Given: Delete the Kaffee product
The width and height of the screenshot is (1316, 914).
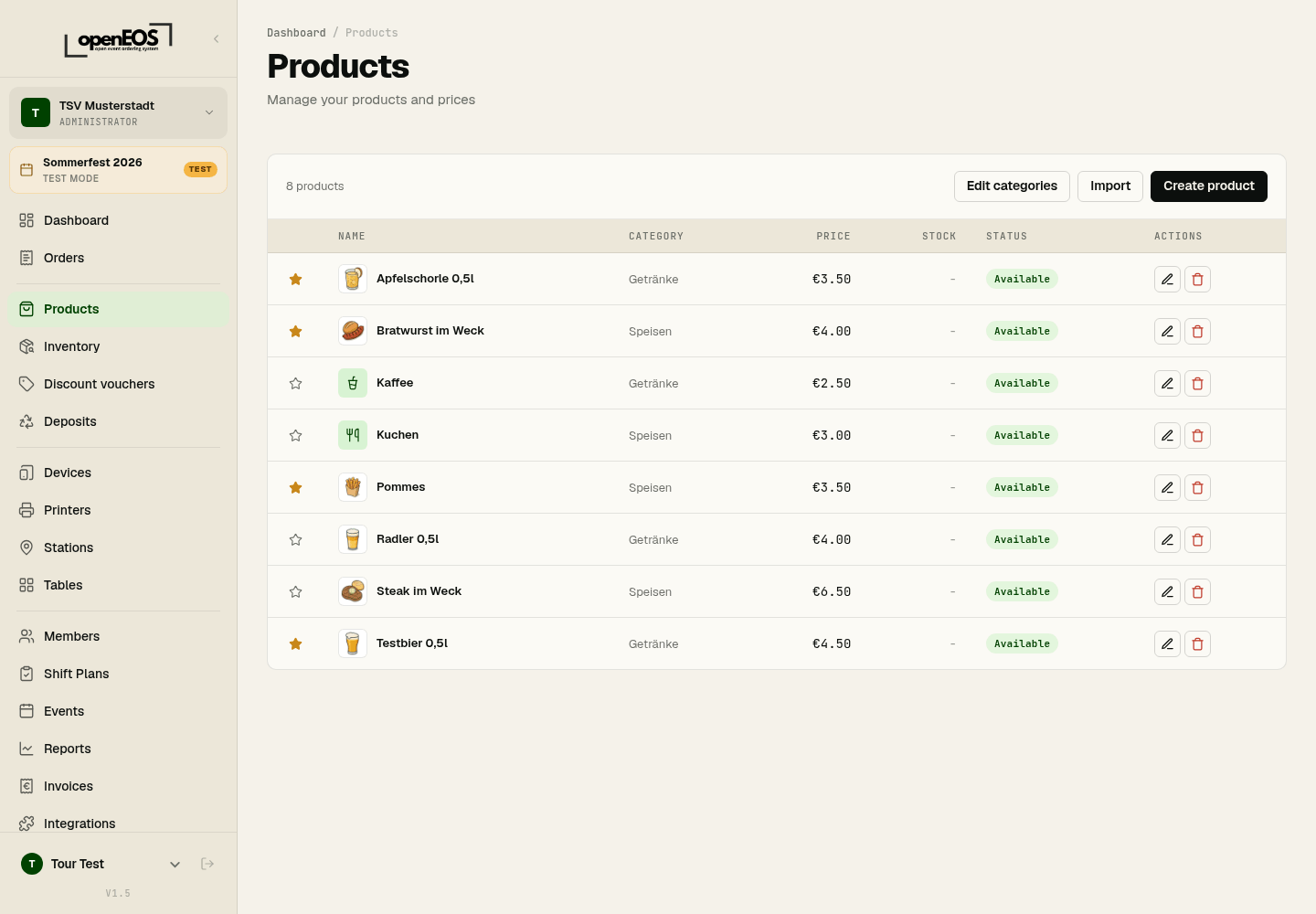Looking at the screenshot, I should [1197, 383].
